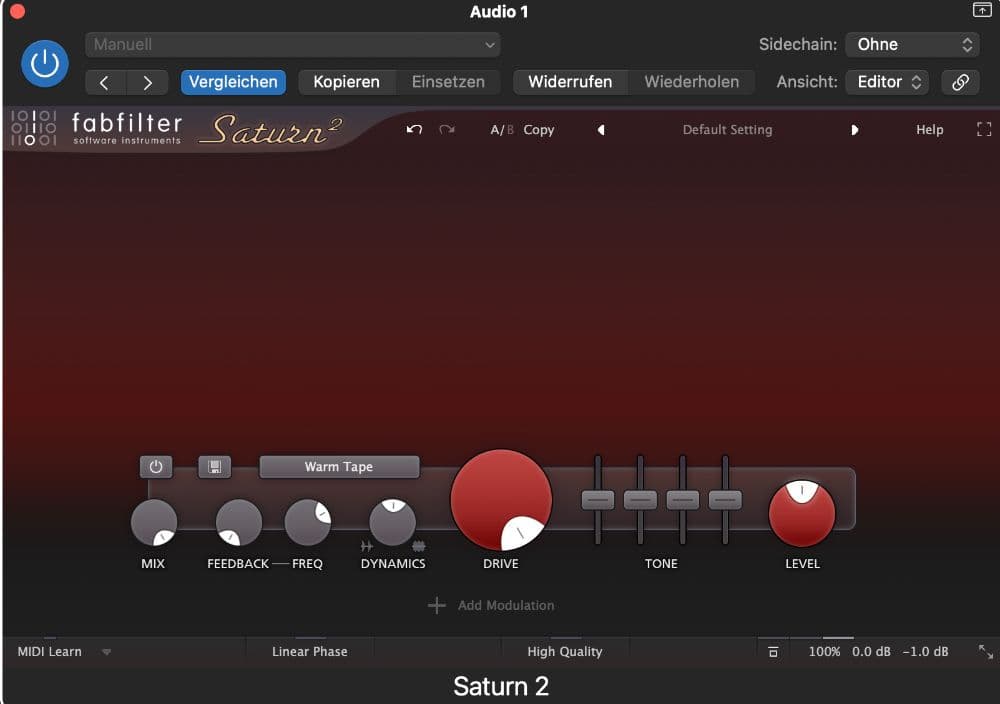Click Copy next to A/B
The width and height of the screenshot is (1000, 704).
point(539,130)
